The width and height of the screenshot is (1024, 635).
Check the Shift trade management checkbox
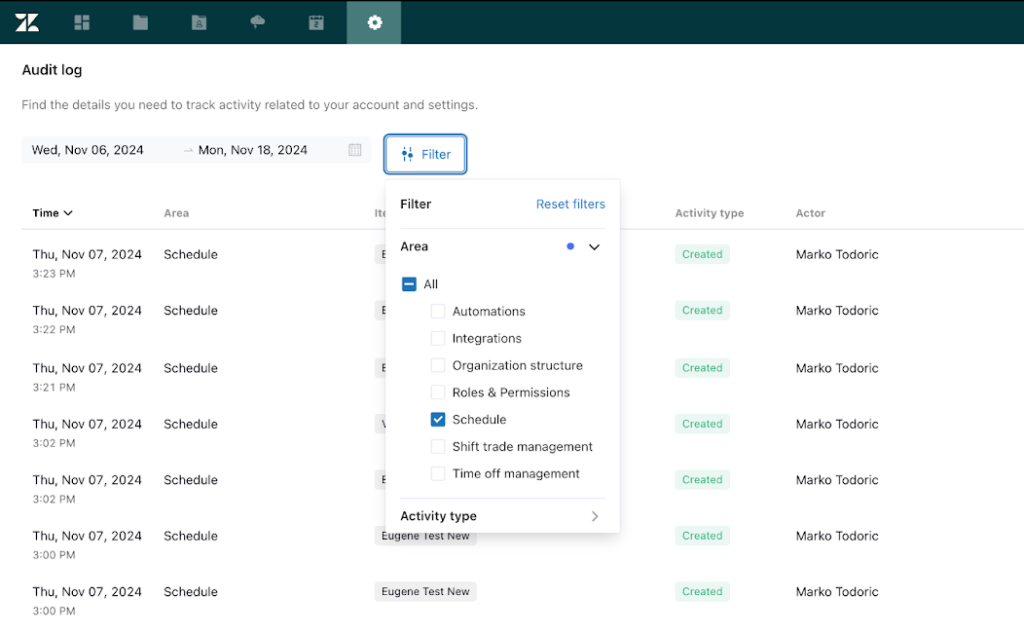click(438, 446)
